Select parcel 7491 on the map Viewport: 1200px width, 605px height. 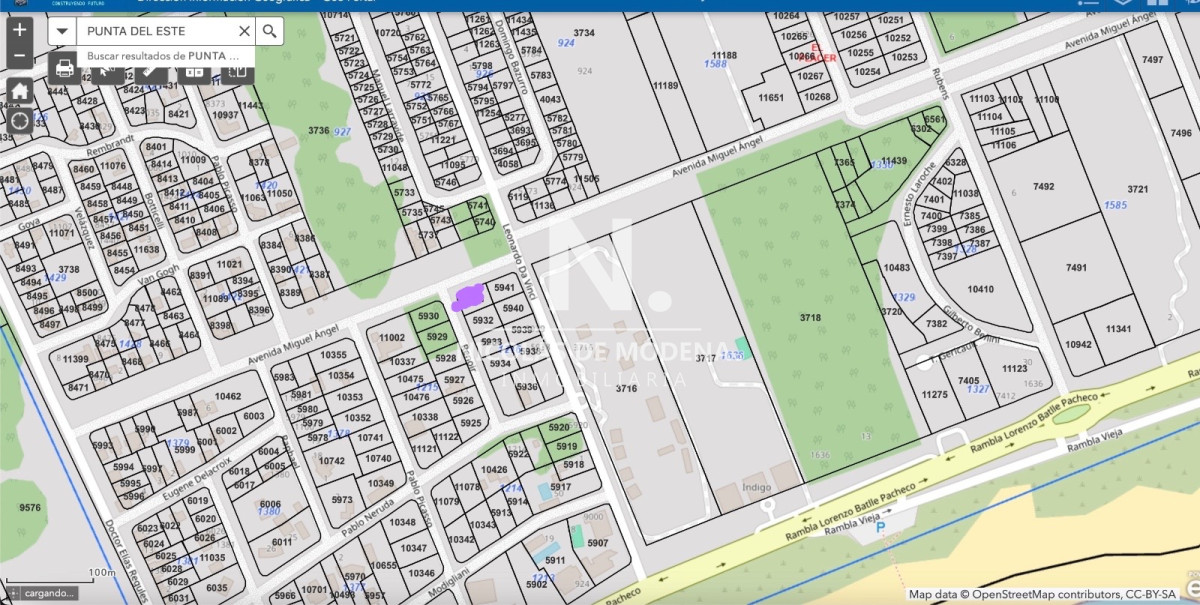1076,267
